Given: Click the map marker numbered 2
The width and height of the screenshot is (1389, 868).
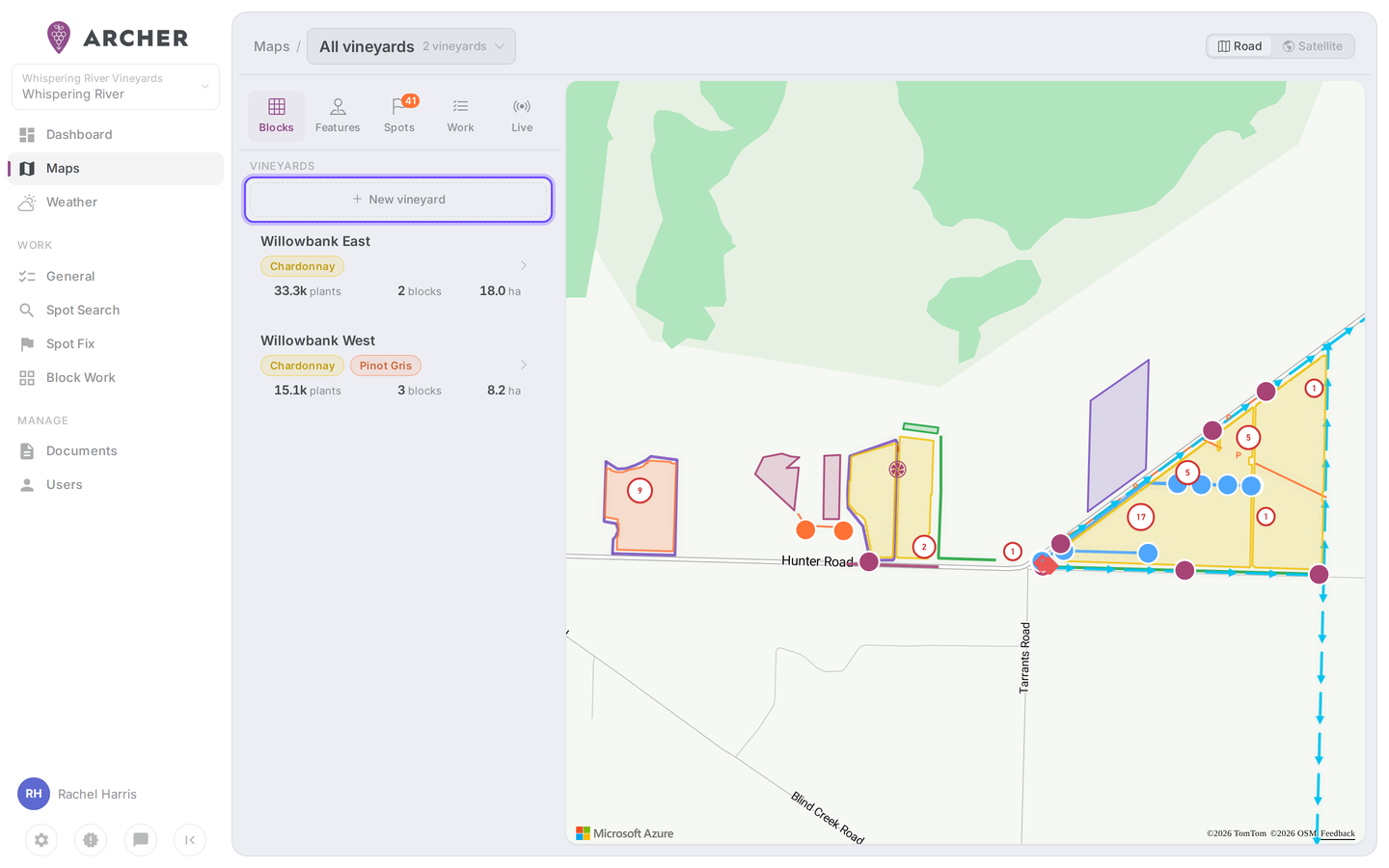Looking at the screenshot, I should 924,547.
